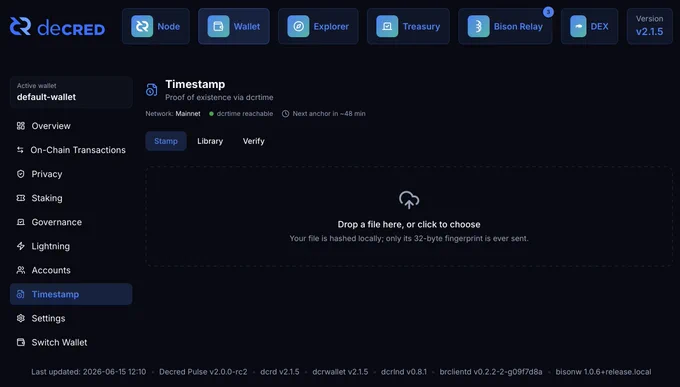Click the Timestamp sidebar icon
680x387 pixels.
tap(20, 294)
